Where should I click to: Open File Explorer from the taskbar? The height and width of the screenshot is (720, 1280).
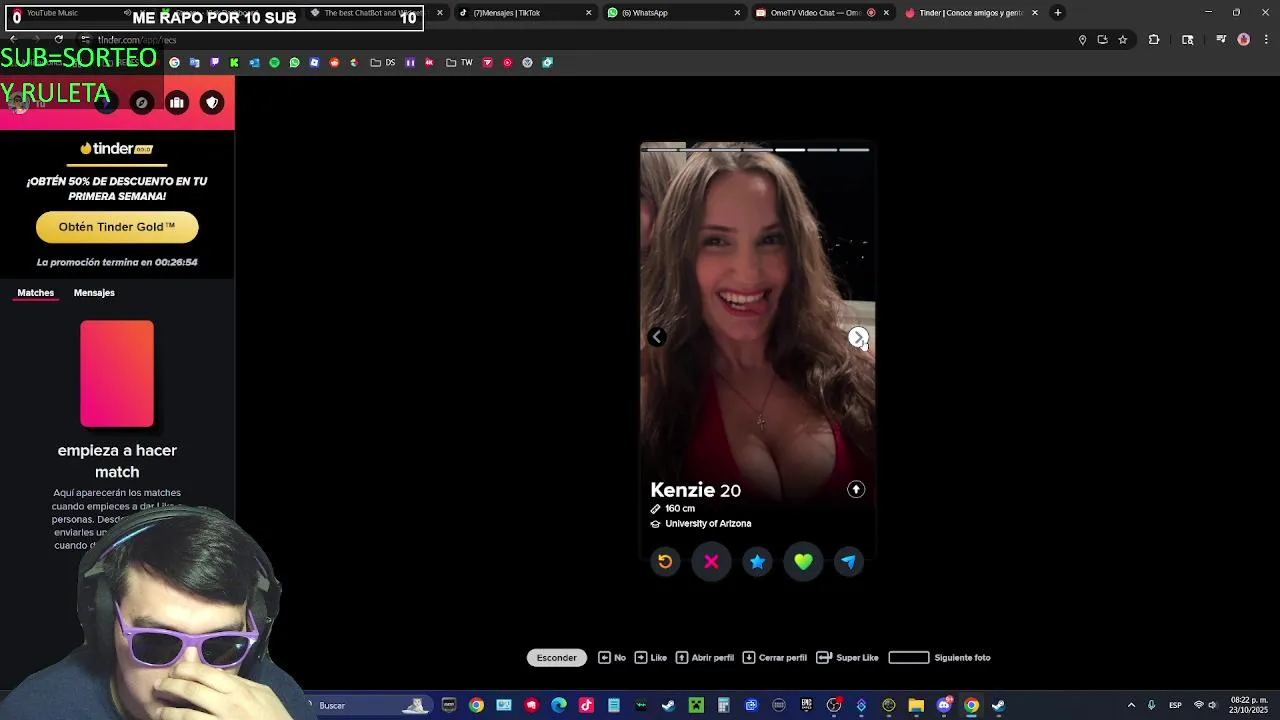tap(916, 705)
